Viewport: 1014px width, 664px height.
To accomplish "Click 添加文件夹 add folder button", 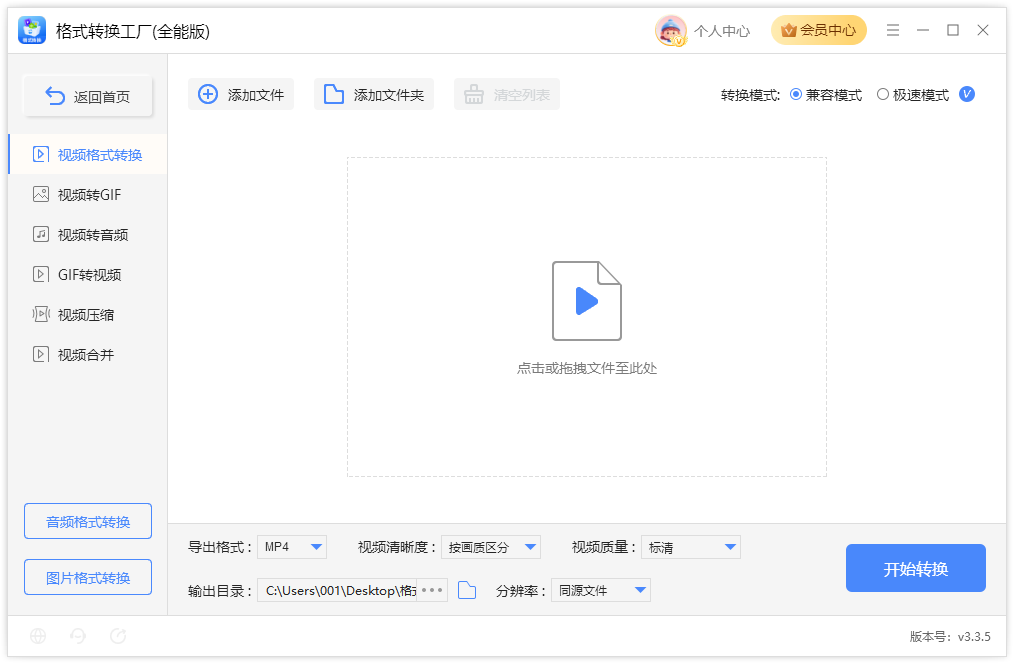I will 374,94.
